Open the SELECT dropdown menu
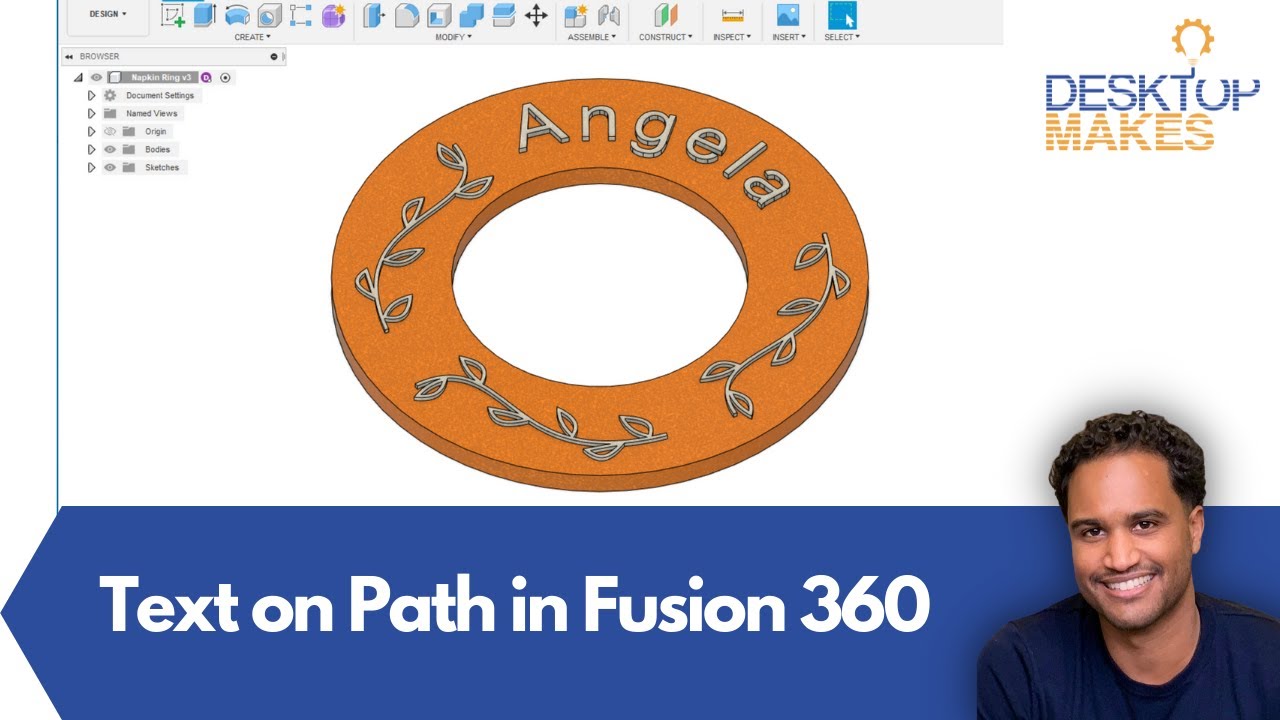 (842, 37)
